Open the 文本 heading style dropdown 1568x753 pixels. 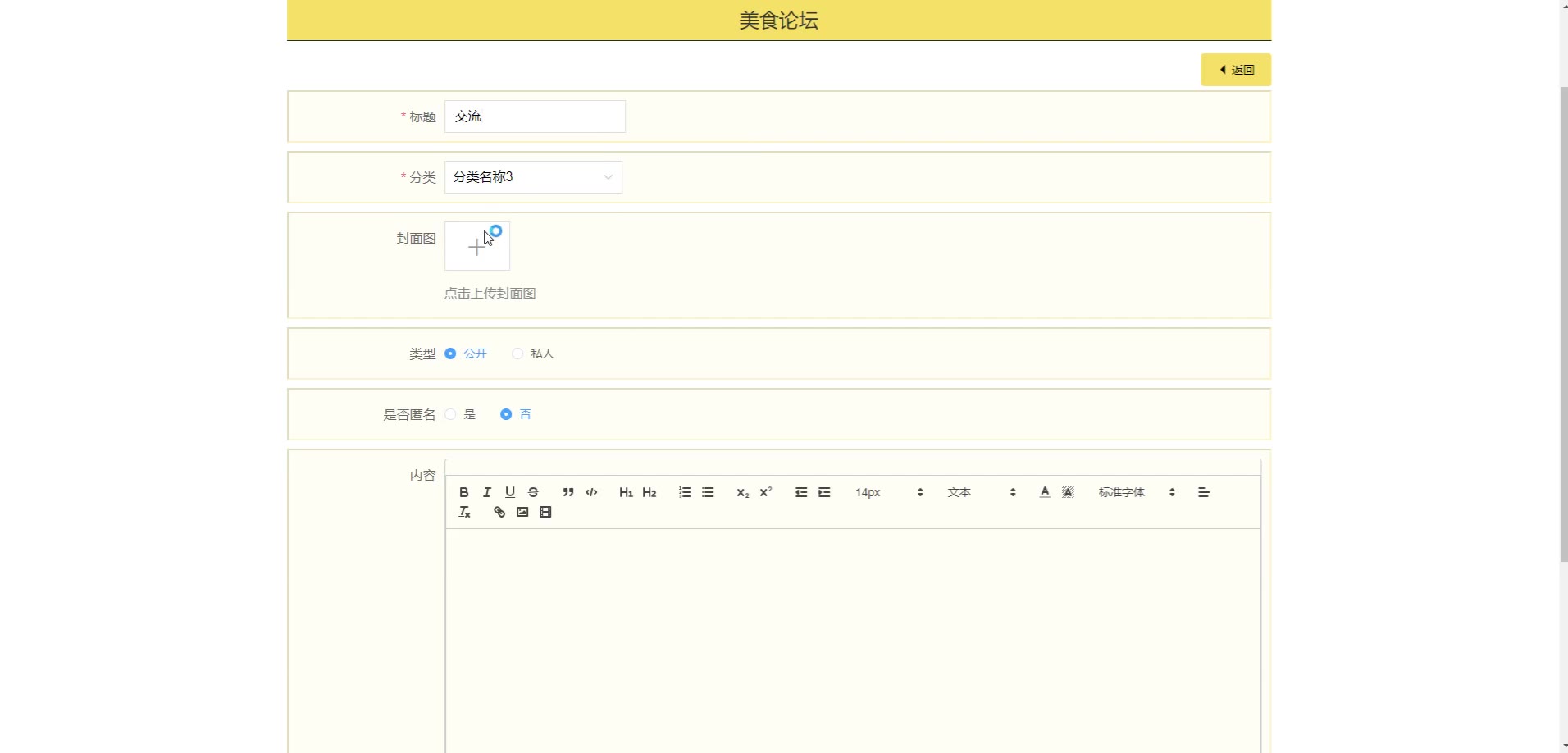[981, 492]
